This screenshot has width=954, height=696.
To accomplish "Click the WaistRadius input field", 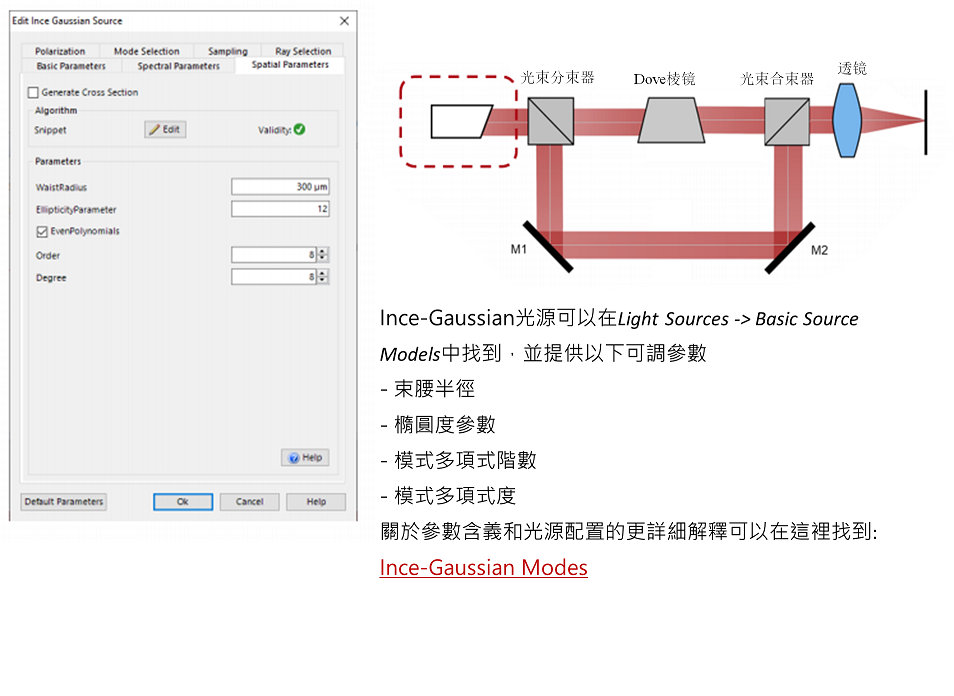I will 279,187.
